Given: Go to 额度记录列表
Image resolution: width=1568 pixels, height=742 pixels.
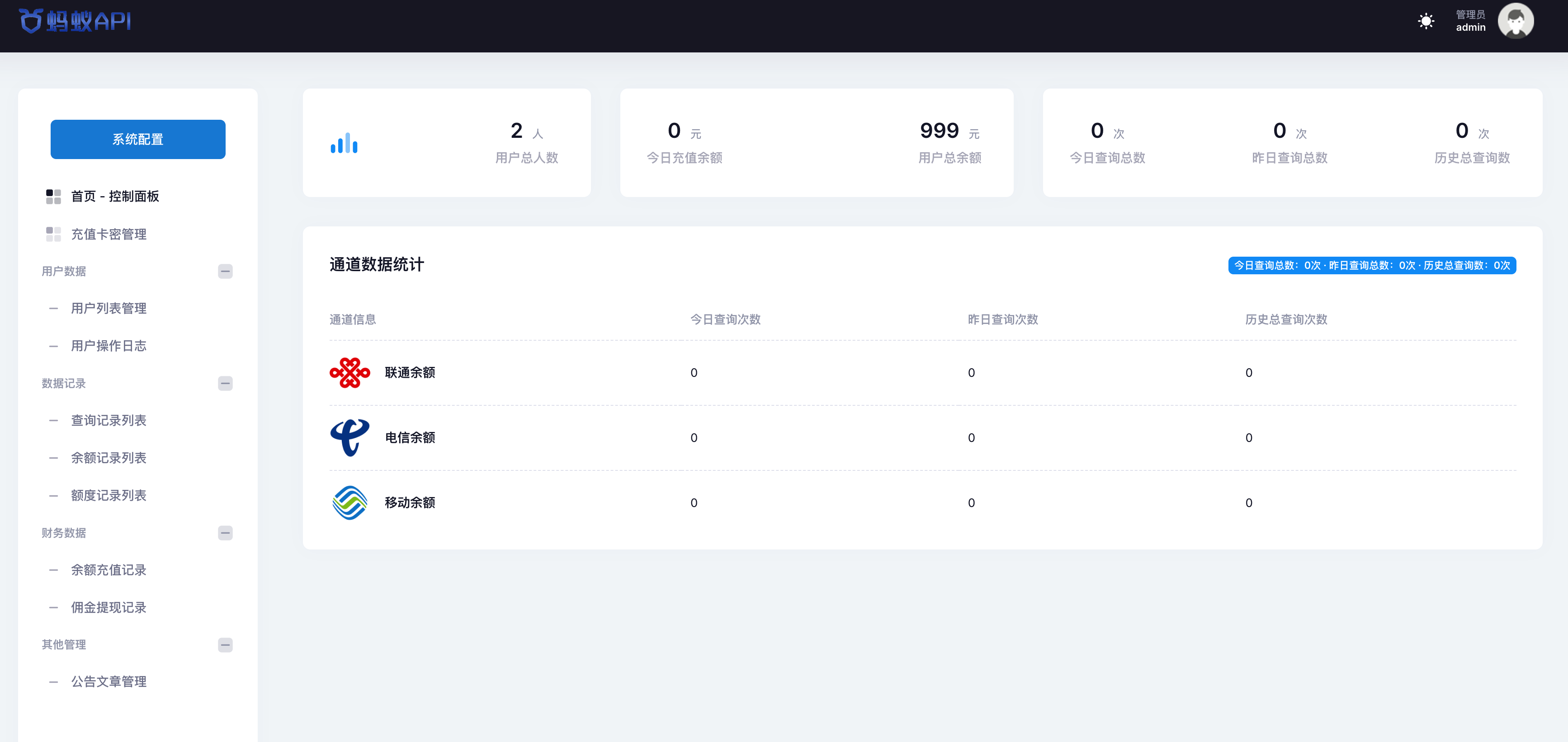Looking at the screenshot, I should click(109, 496).
